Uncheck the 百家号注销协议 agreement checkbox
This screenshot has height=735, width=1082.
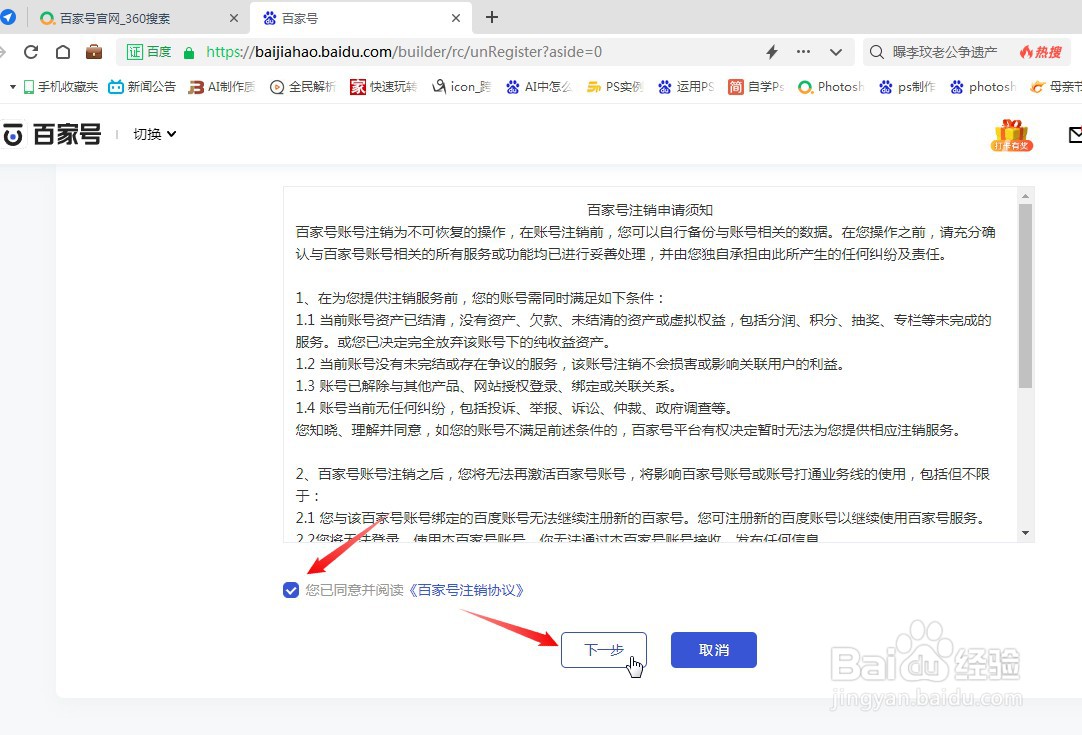tap(291, 590)
